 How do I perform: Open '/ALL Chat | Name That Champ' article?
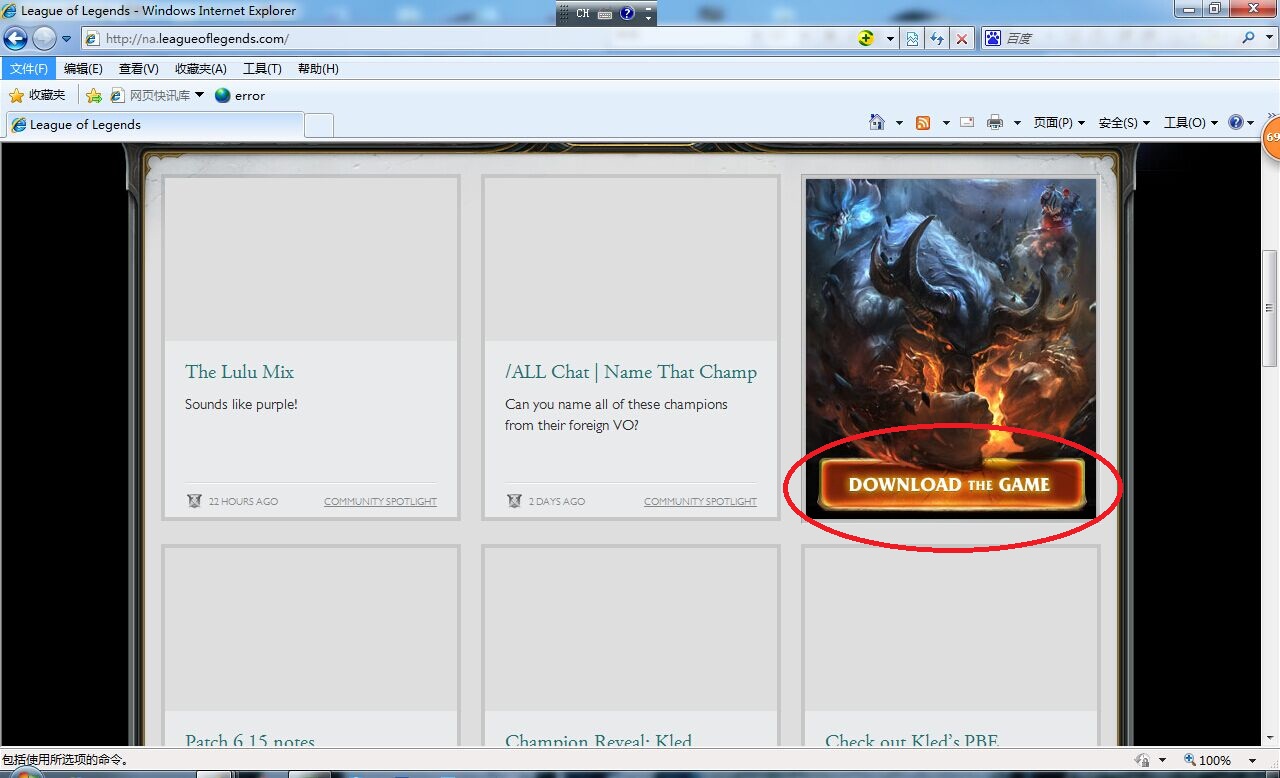(x=631, y=372)
